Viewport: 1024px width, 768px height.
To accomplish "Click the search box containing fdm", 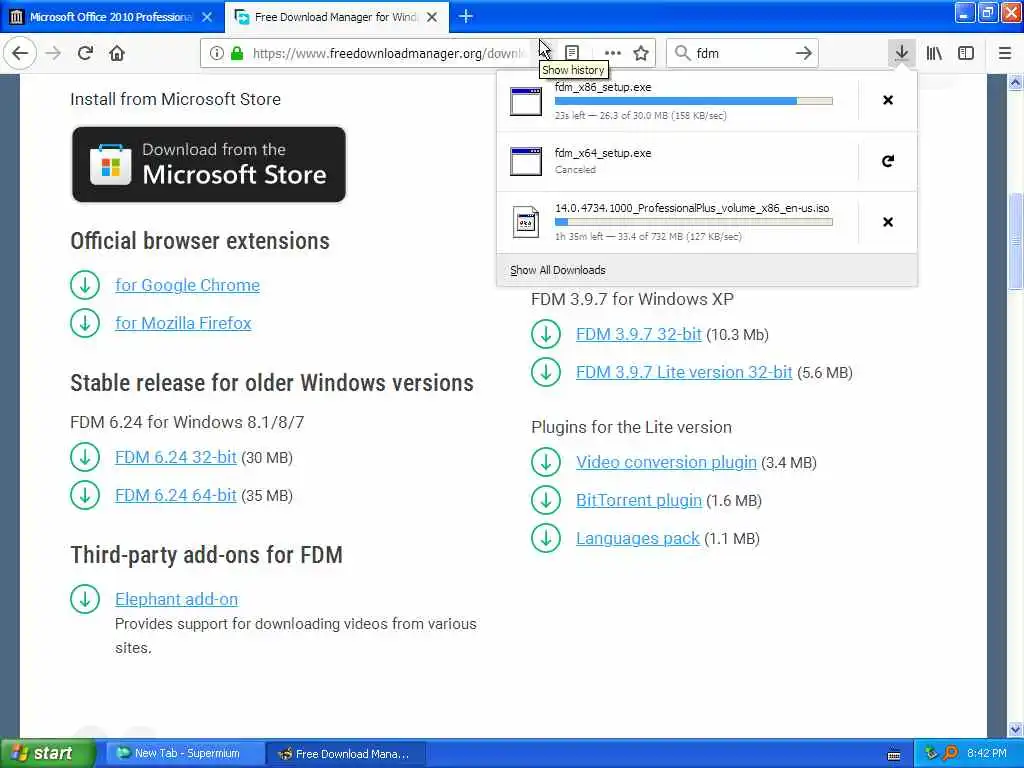I will coord(741,53).
